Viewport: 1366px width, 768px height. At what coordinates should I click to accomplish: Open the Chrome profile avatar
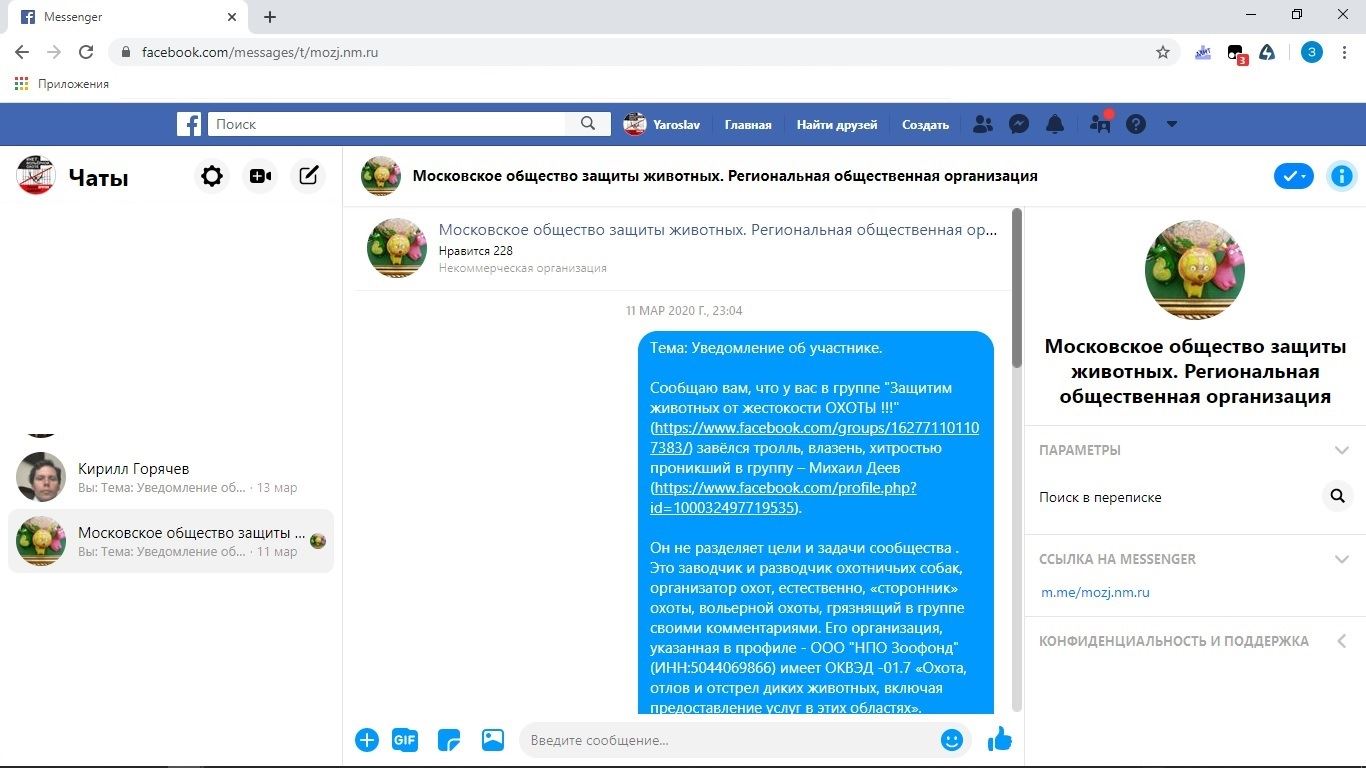[1312, 52]
